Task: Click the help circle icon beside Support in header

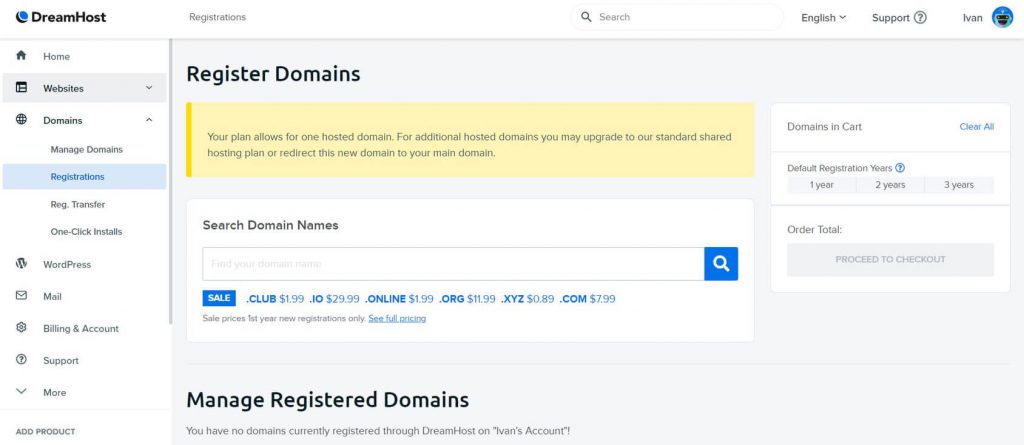Action: click(920, 18)
